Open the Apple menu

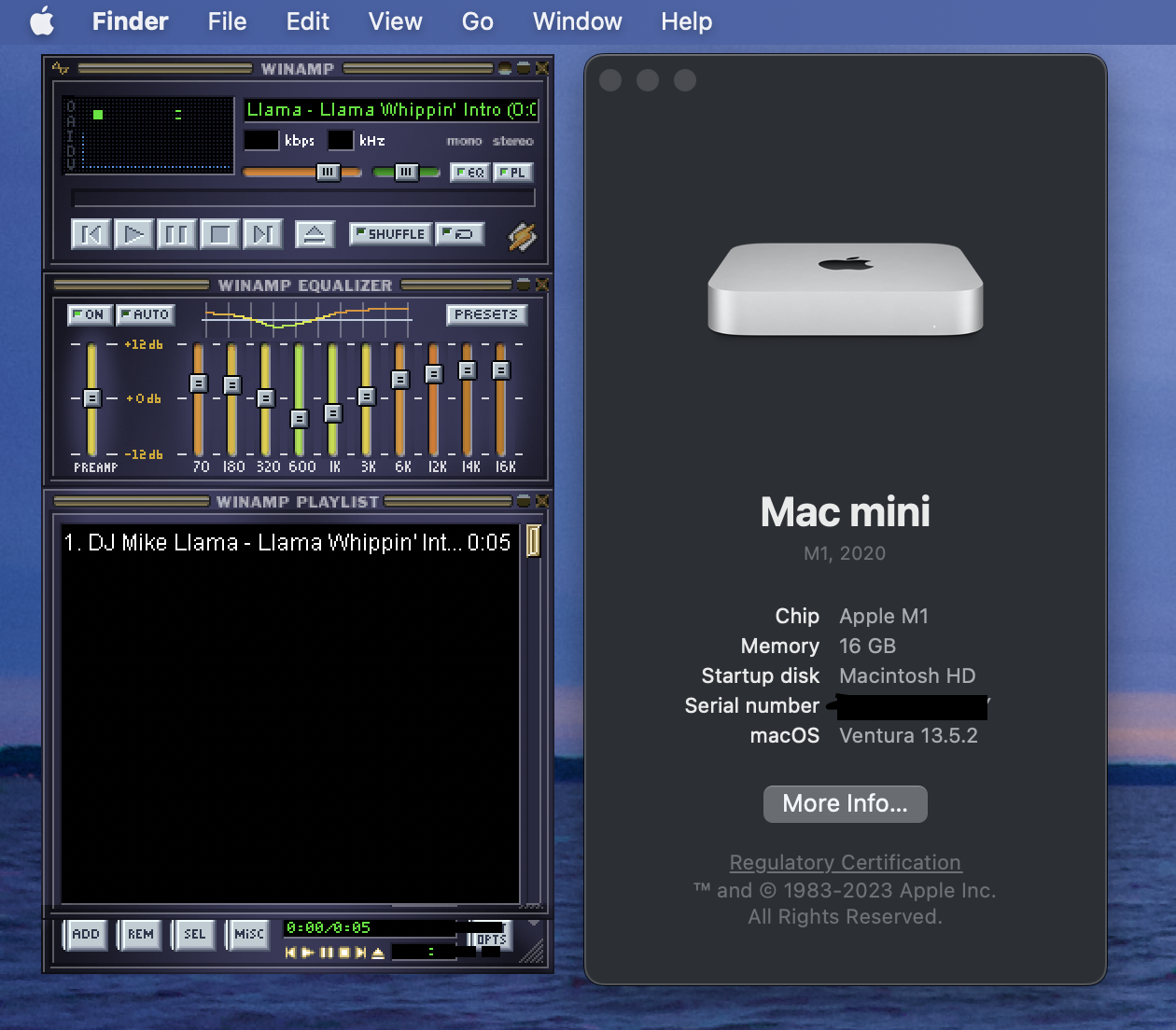pos(42,21)
